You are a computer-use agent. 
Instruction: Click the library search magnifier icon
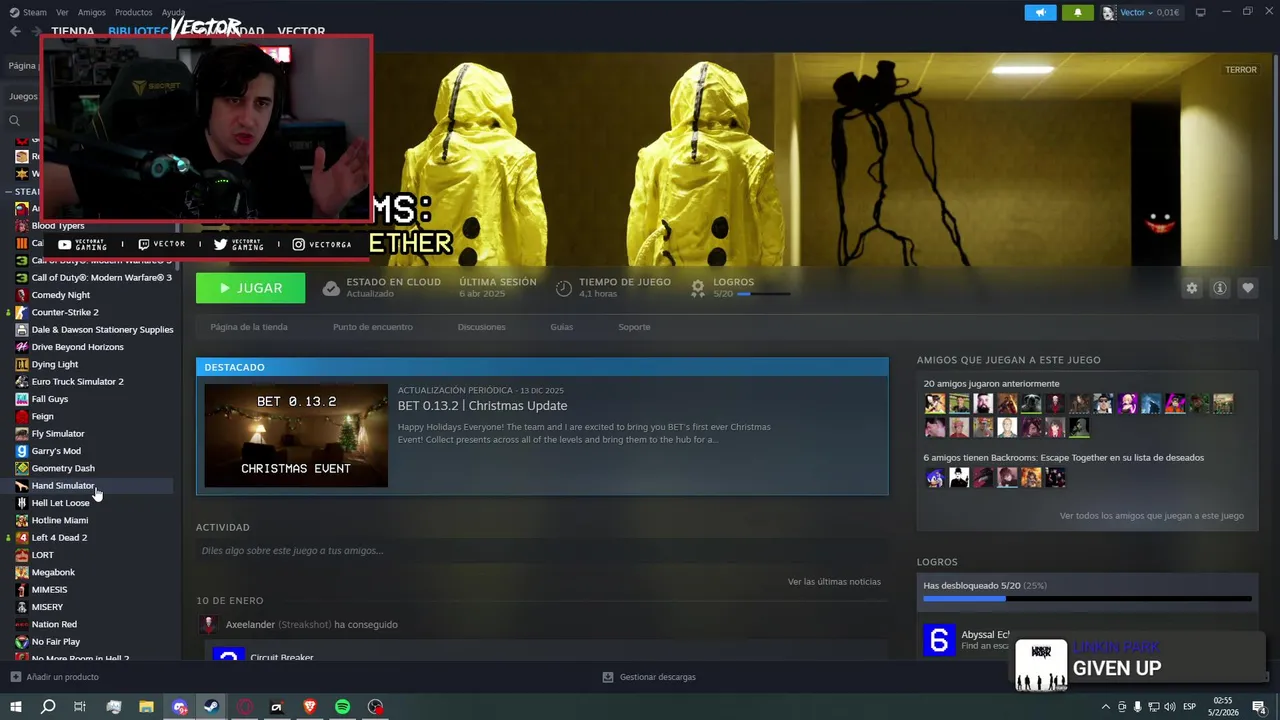(14, 121)
